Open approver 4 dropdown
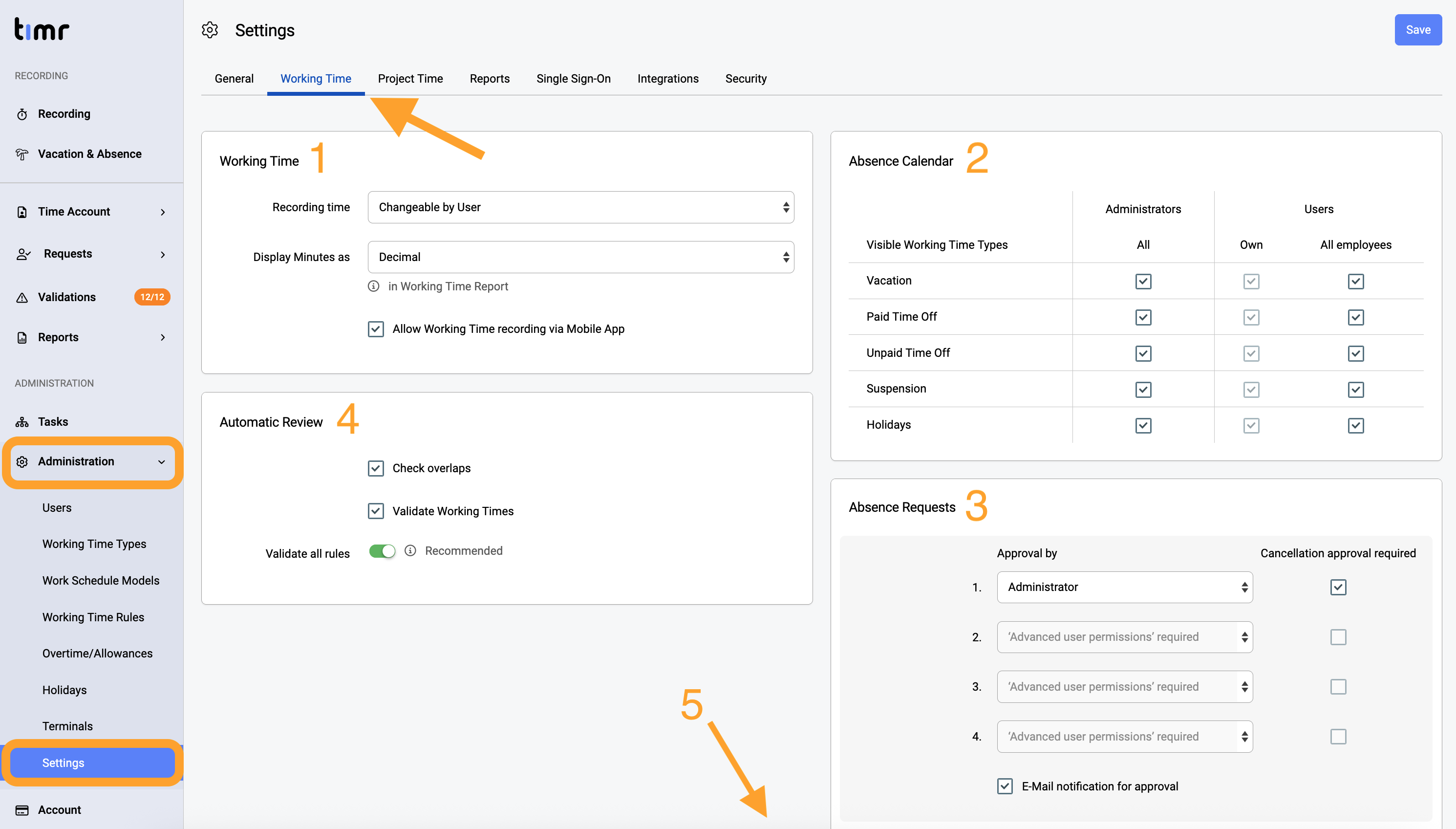Image resolution: width=1456 pixels, height=829 pixels. click(1124, 737)
